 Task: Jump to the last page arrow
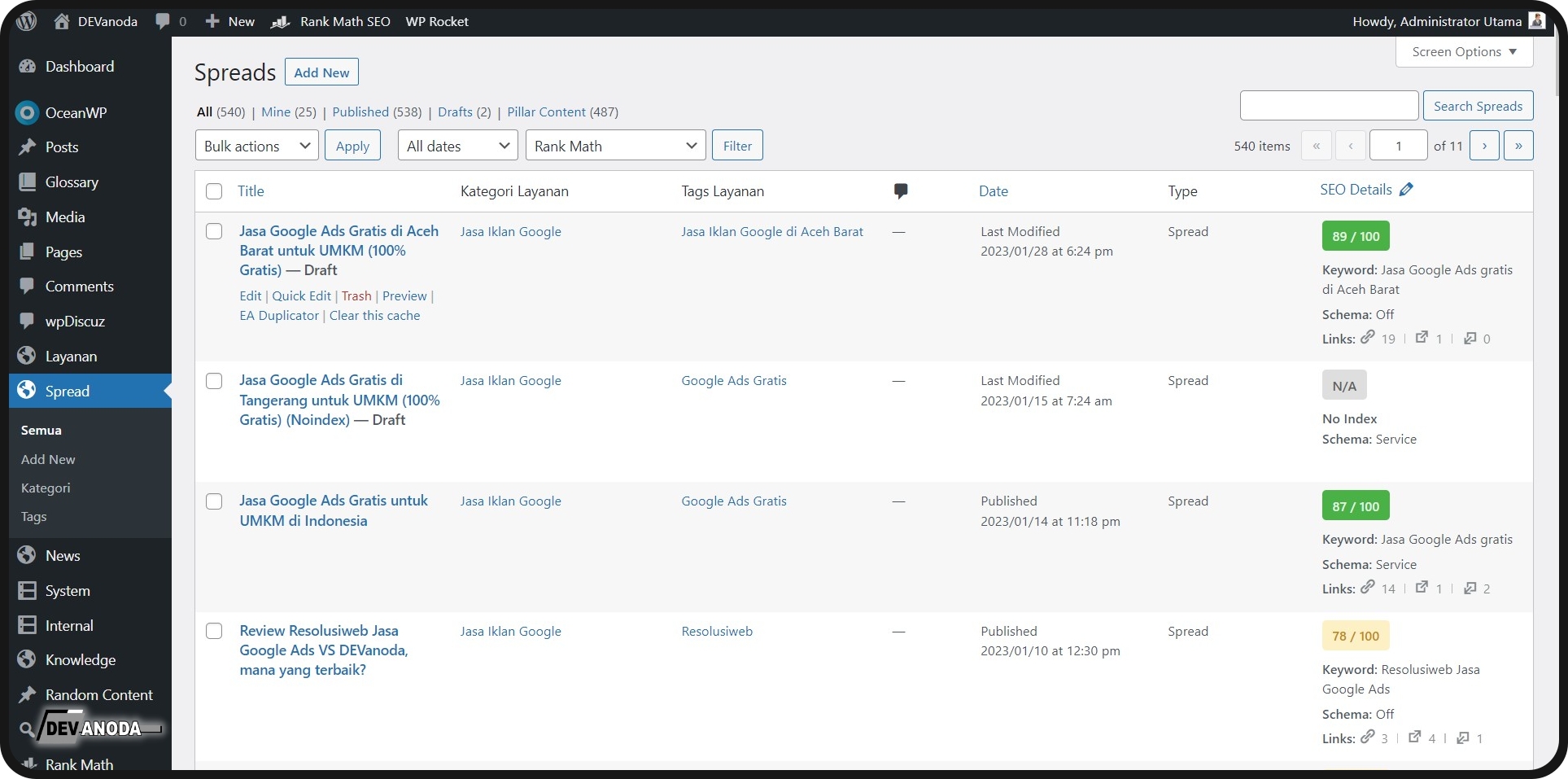coord(1518,146)
